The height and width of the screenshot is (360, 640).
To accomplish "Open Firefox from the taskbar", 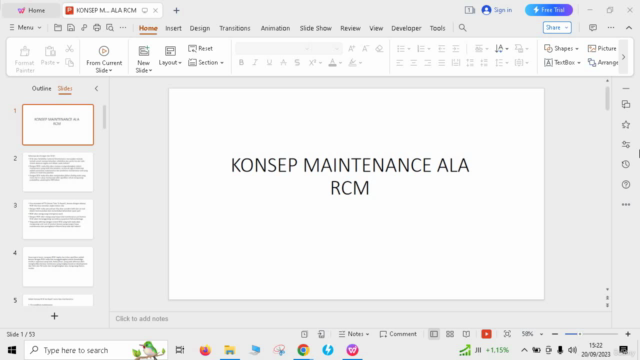I will coord(205,350).
